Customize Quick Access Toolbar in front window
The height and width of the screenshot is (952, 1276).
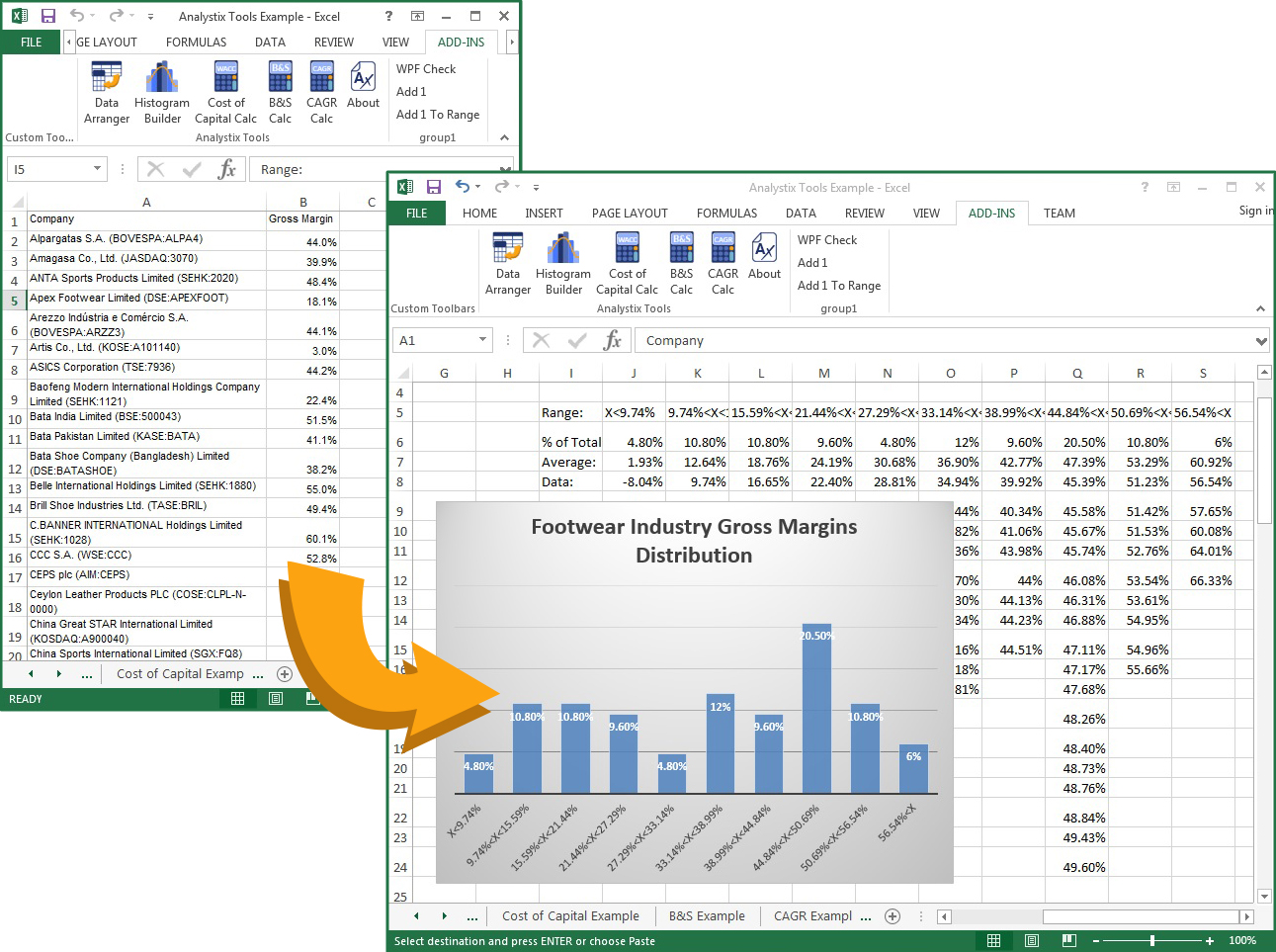[x=536, y=187]
